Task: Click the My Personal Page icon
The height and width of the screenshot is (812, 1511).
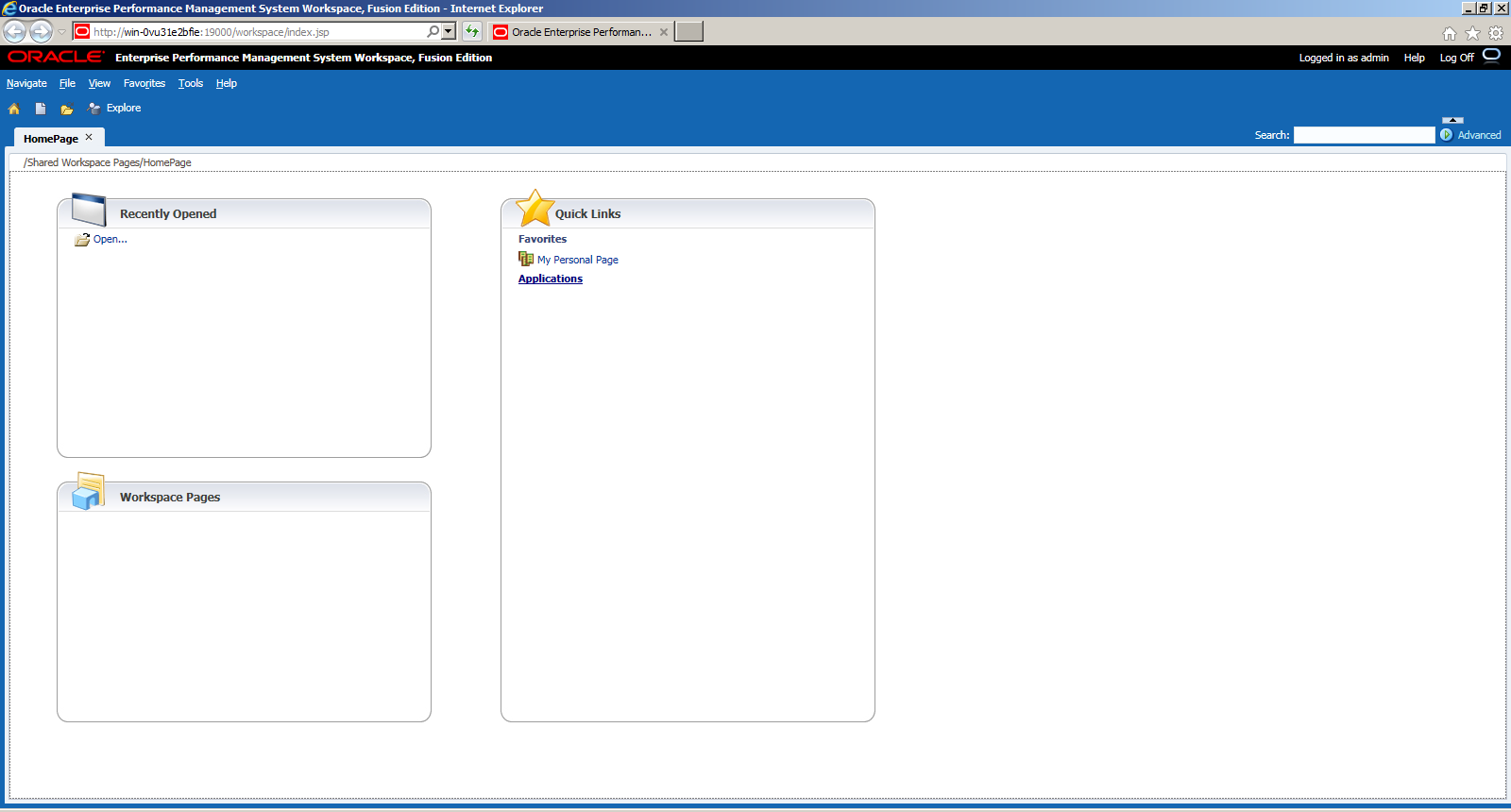Action: [526, 259]
